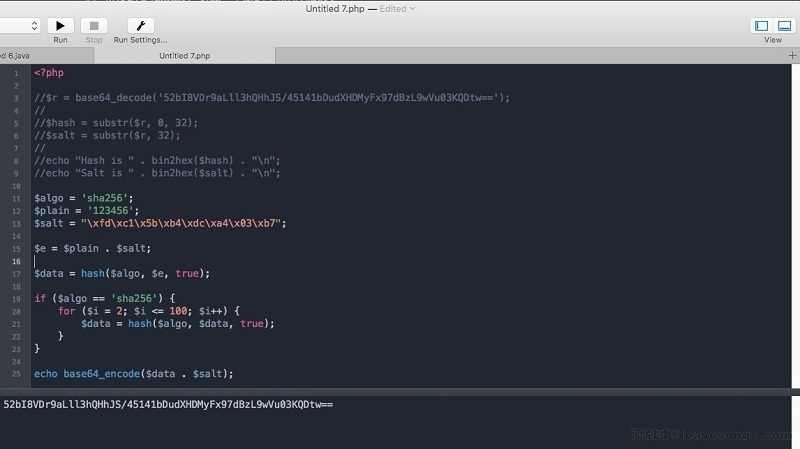
Task: Click the base64 output text in console
Action: point(167,404)
